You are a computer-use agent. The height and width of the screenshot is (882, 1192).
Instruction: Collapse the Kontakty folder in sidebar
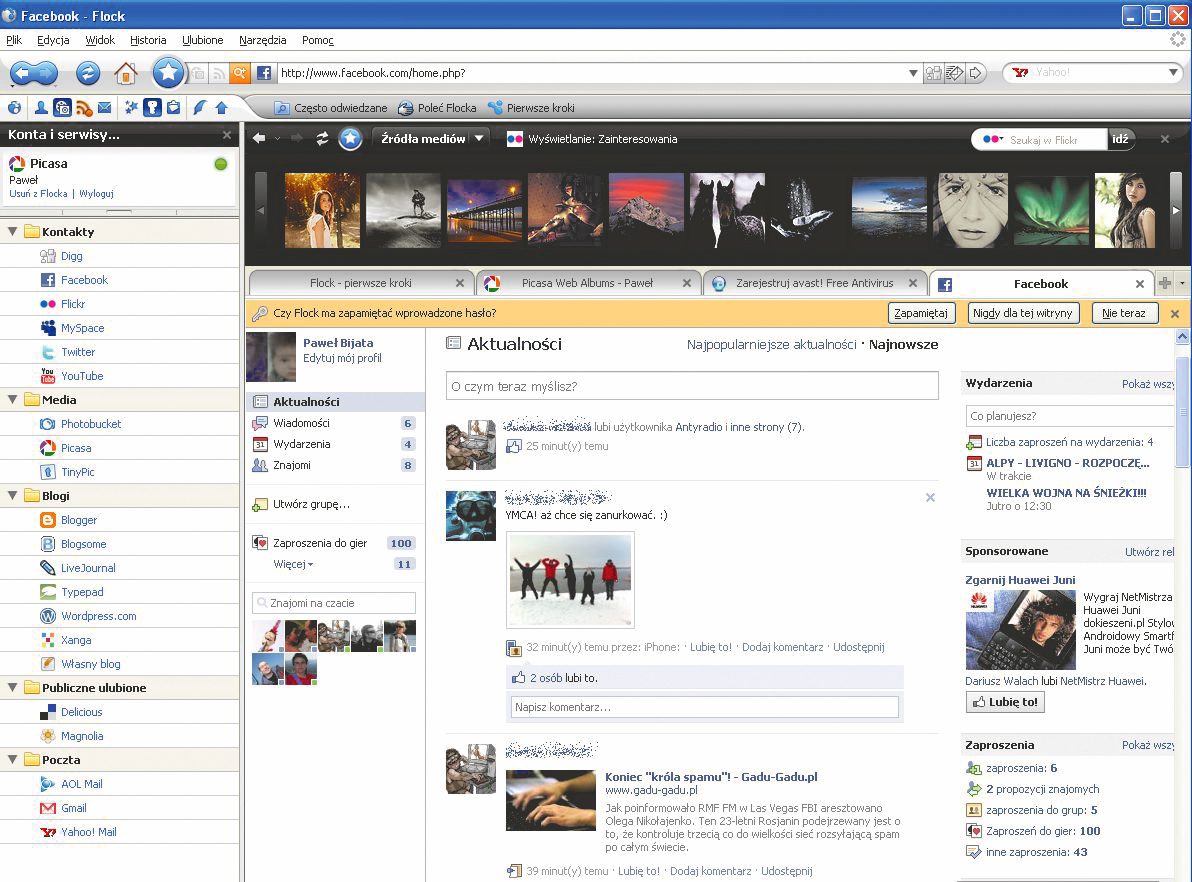[x=14, y=232]
